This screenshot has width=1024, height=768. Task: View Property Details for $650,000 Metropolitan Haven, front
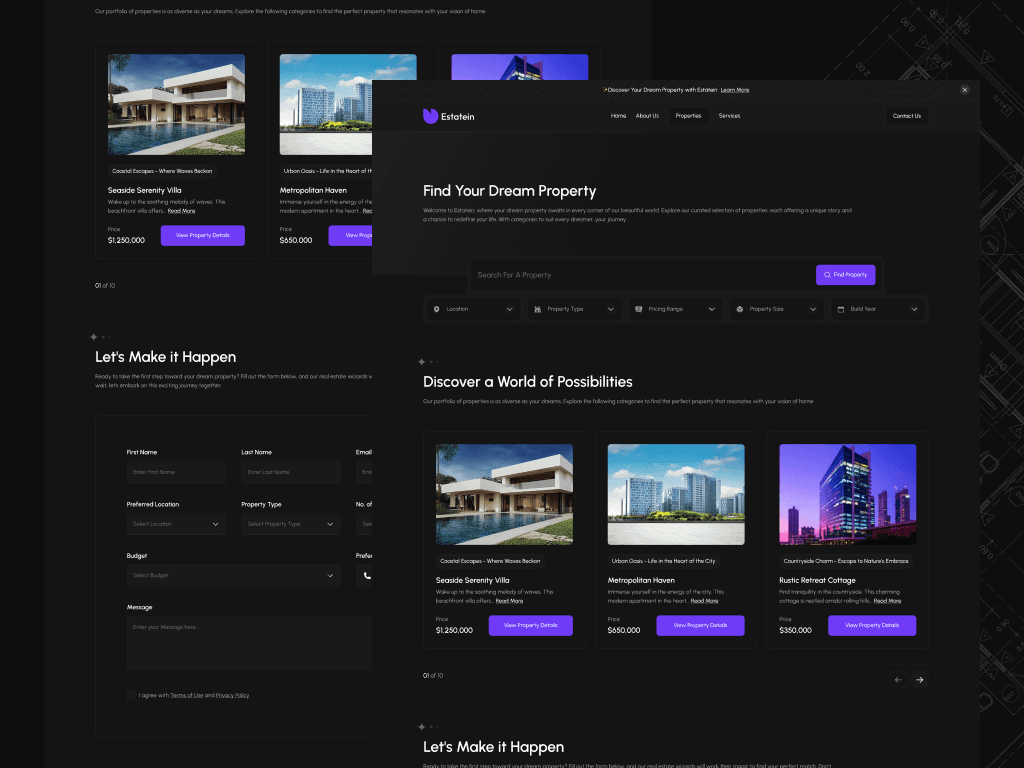pyautogui.click(x=700, y=625)
